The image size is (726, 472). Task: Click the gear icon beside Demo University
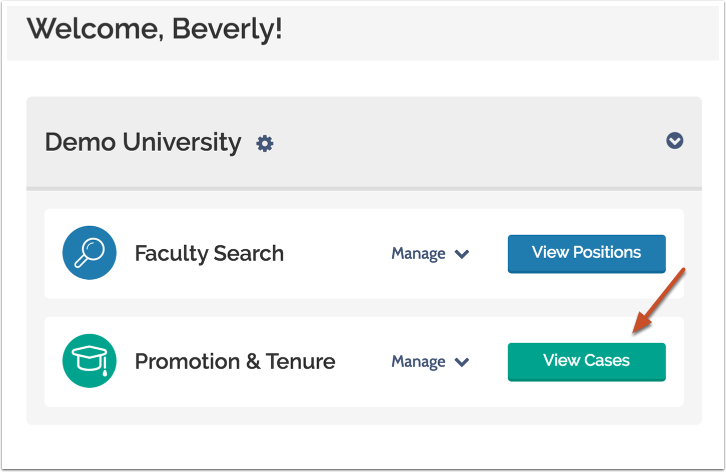tap(264, 144)
